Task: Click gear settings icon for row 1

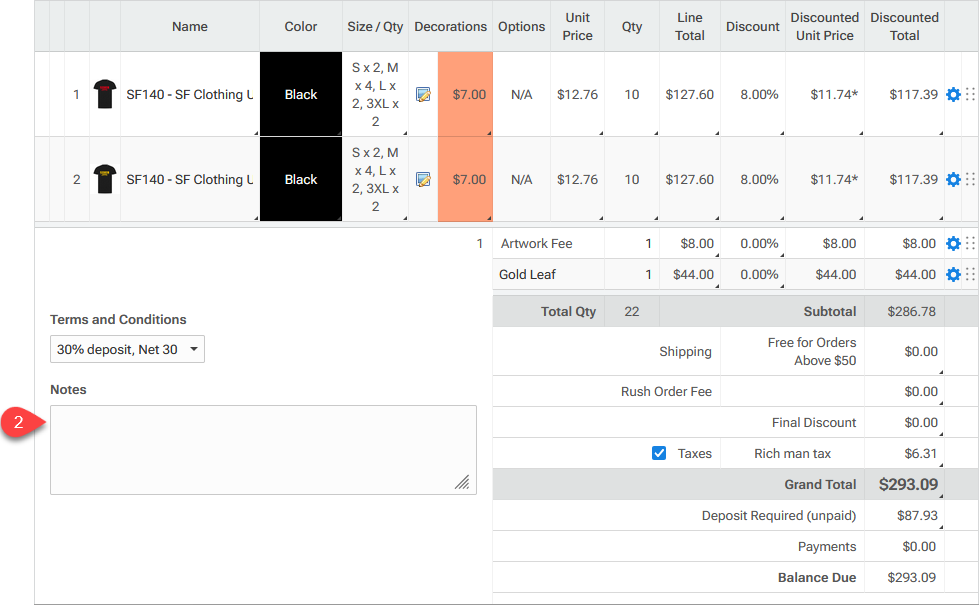Action: pyautogui.click(x=953, y=95)
